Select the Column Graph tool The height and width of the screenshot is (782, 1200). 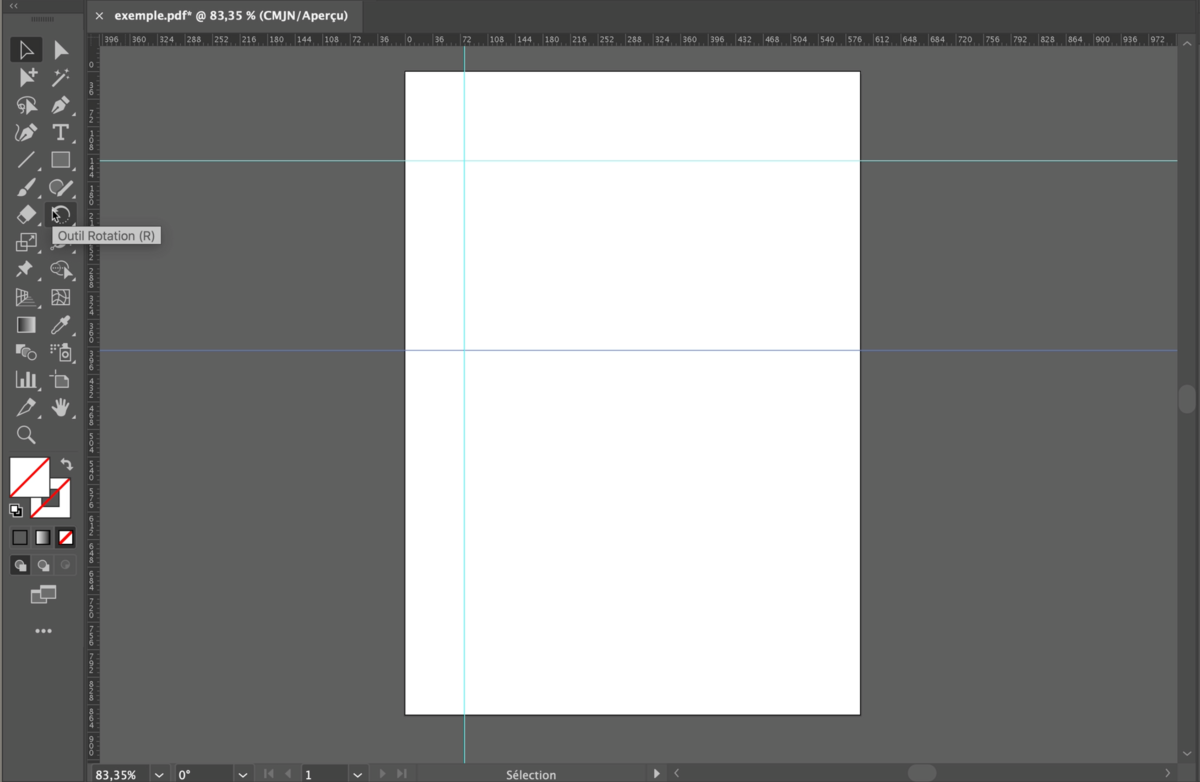click(26, 379)
